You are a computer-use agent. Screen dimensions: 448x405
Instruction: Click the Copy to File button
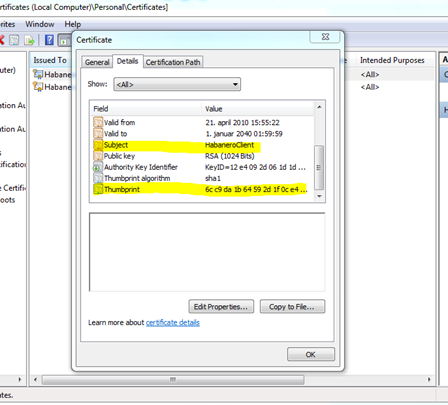292,306
